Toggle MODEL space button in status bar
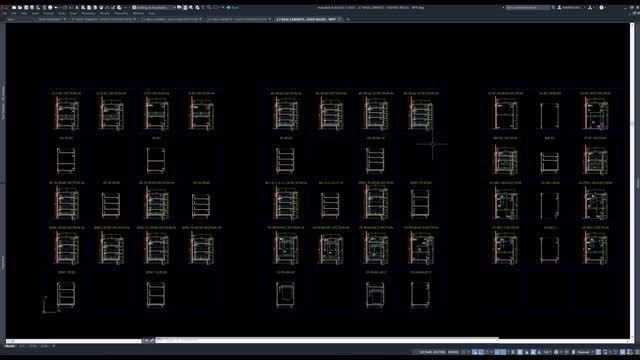Screen dimensions: 640x360 pyautogui.click(x=453, y=352)
